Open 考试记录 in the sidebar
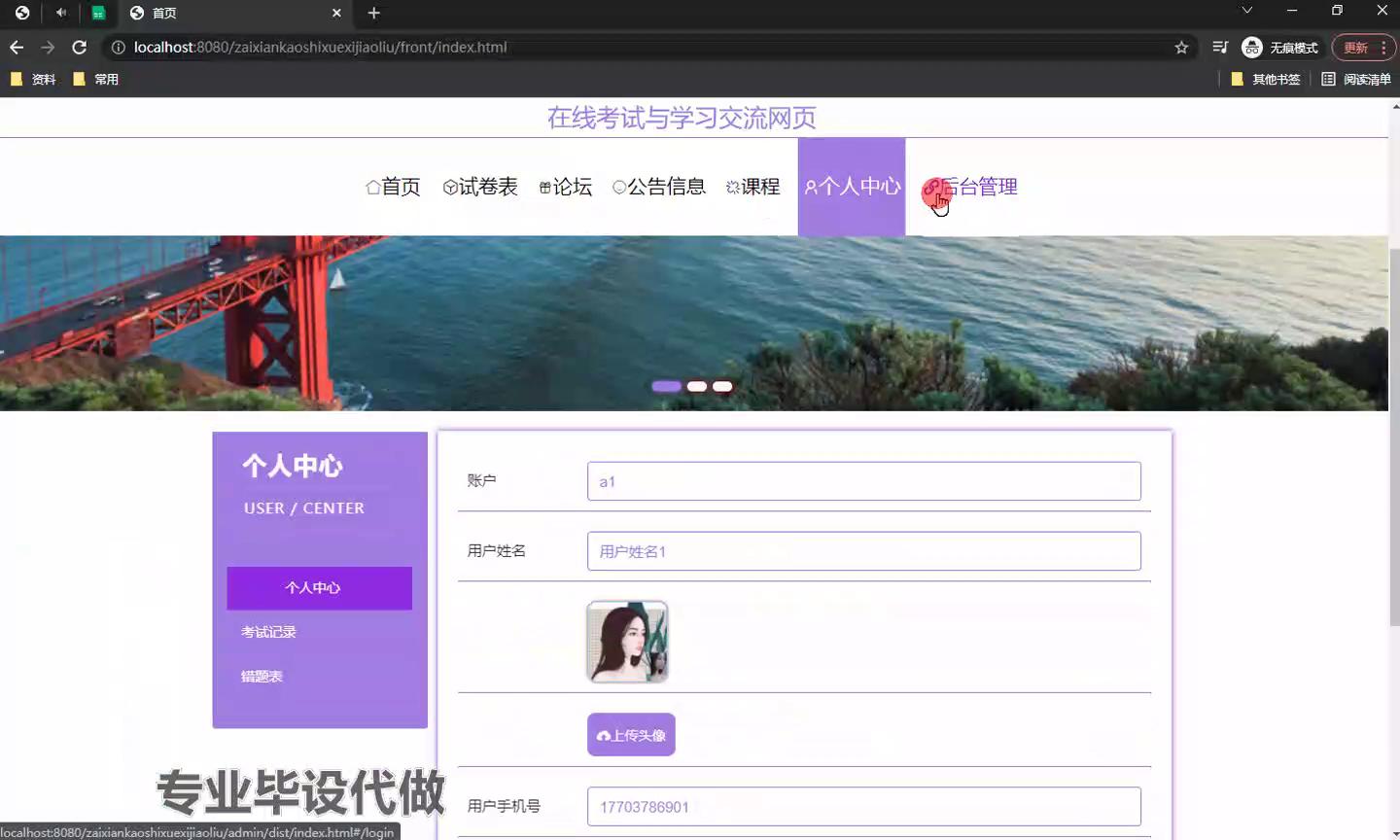 click(268, 632)
